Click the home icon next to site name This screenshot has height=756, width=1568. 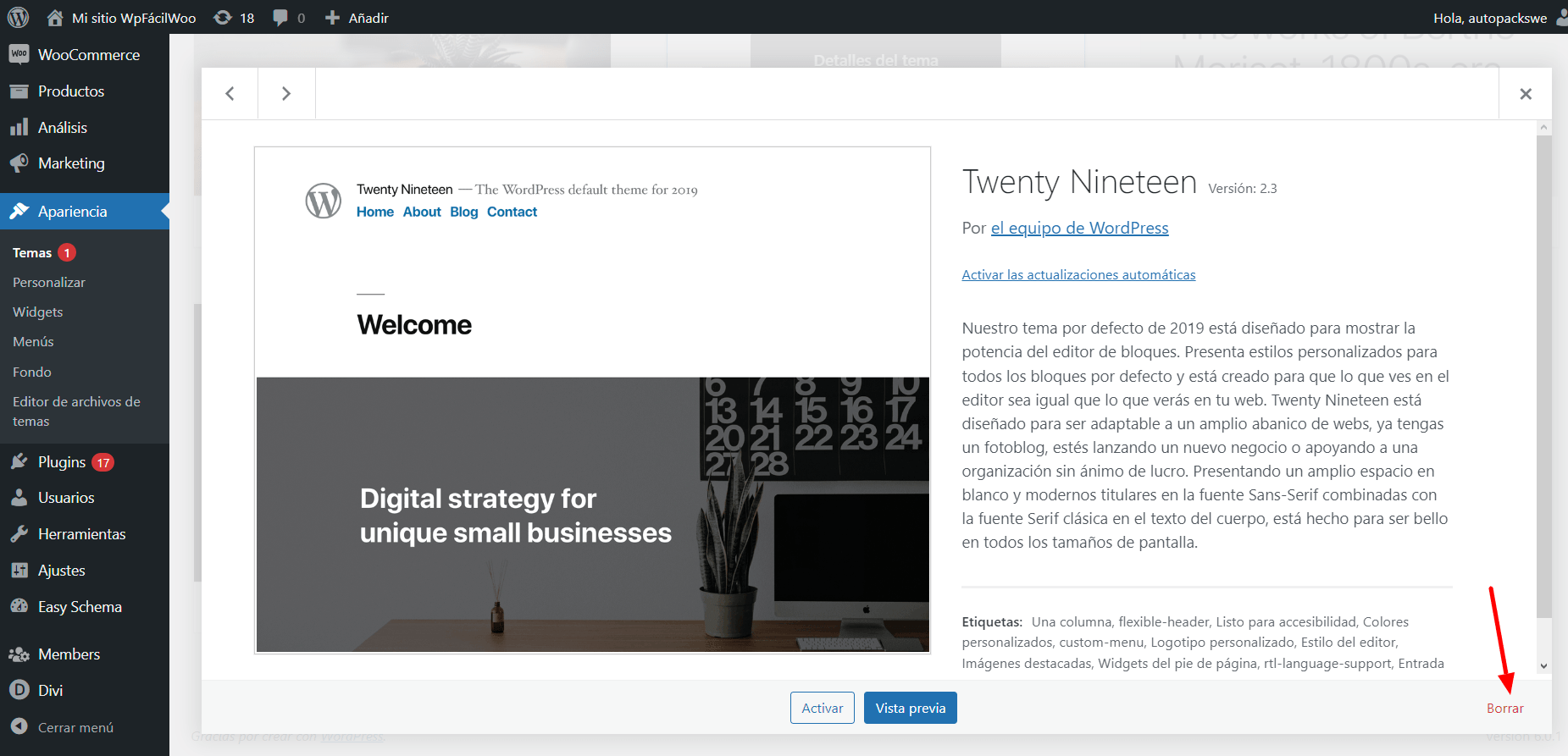coord(55,17)
